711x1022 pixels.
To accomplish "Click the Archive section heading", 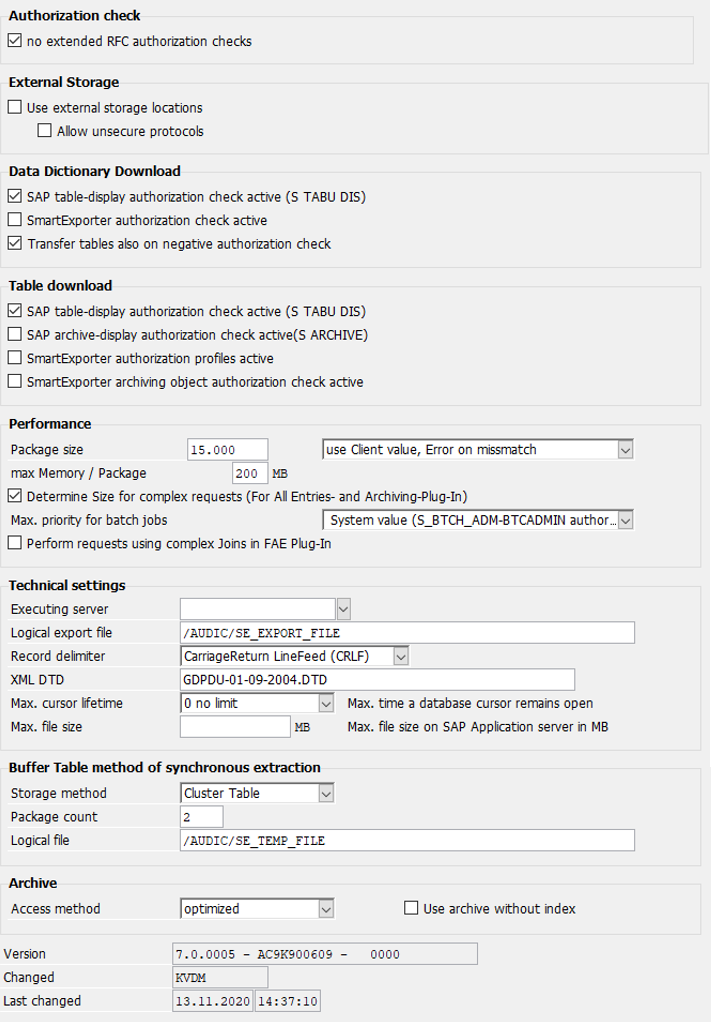I will [33, 883].
